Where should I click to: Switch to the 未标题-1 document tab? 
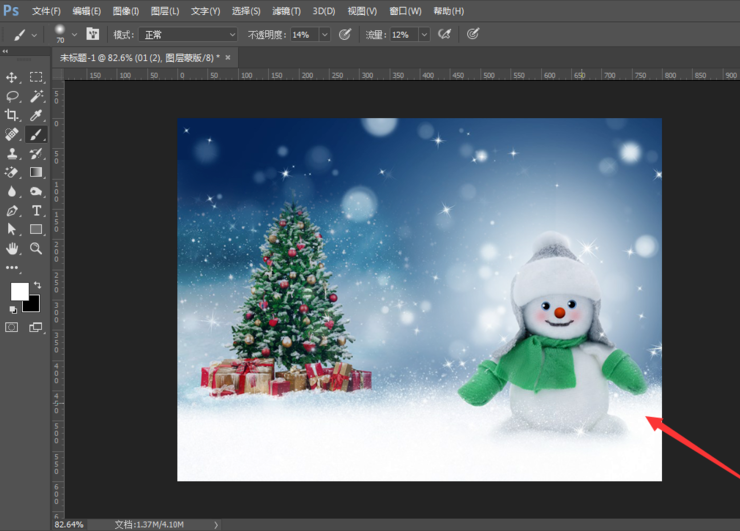(x=140, y=58)
